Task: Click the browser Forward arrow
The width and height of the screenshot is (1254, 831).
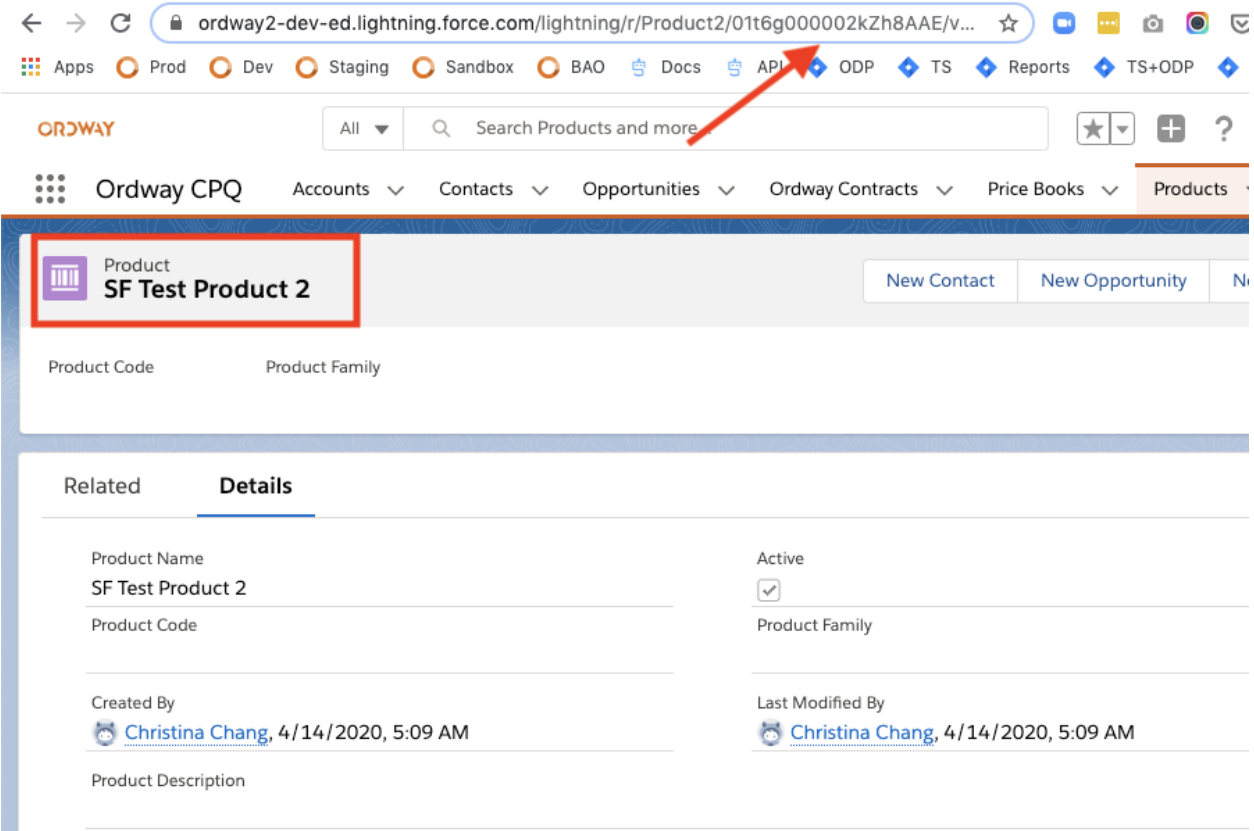Action: tap(76, 23)
